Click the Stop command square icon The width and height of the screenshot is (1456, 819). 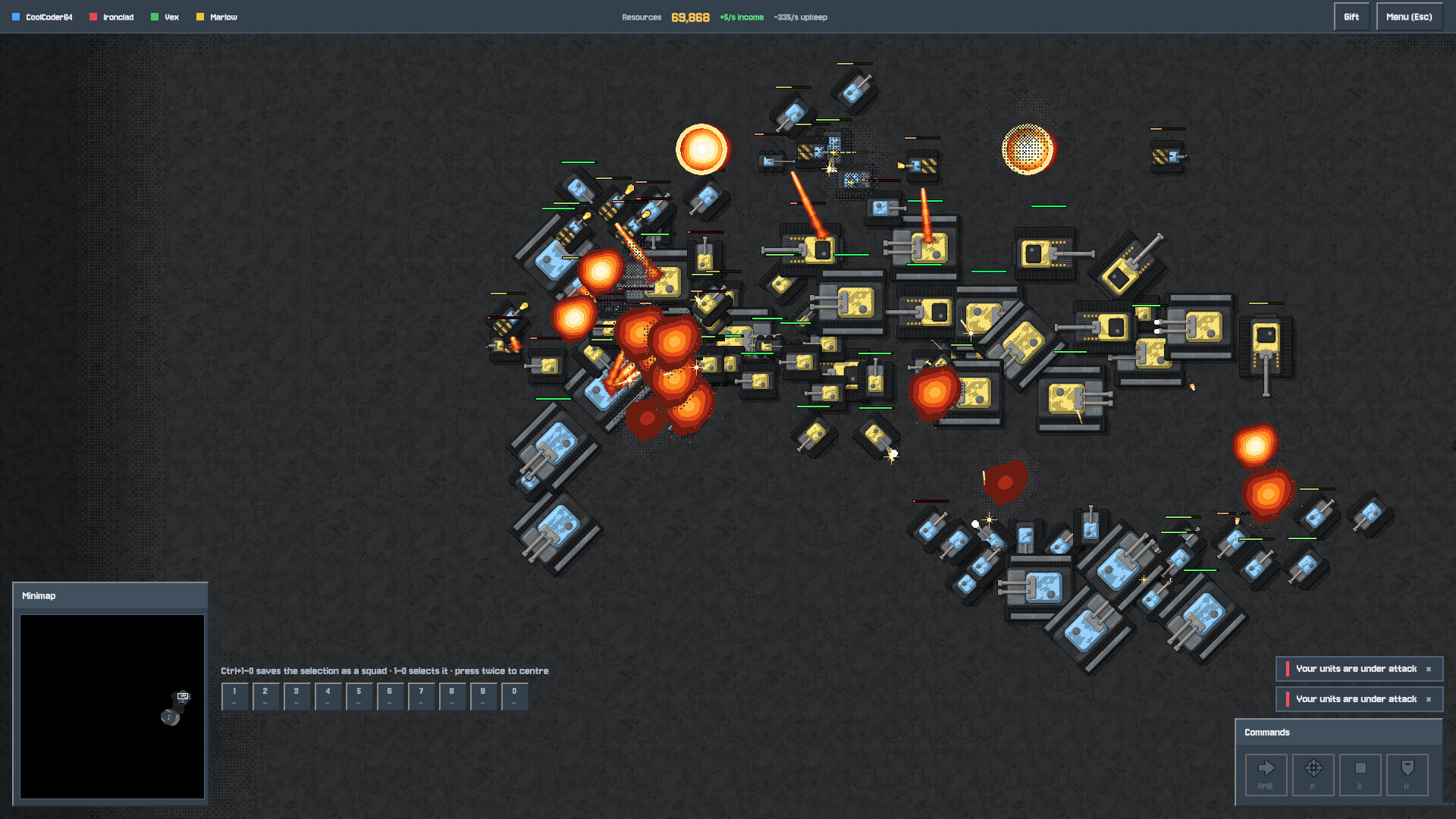[x=1360, y=774]
